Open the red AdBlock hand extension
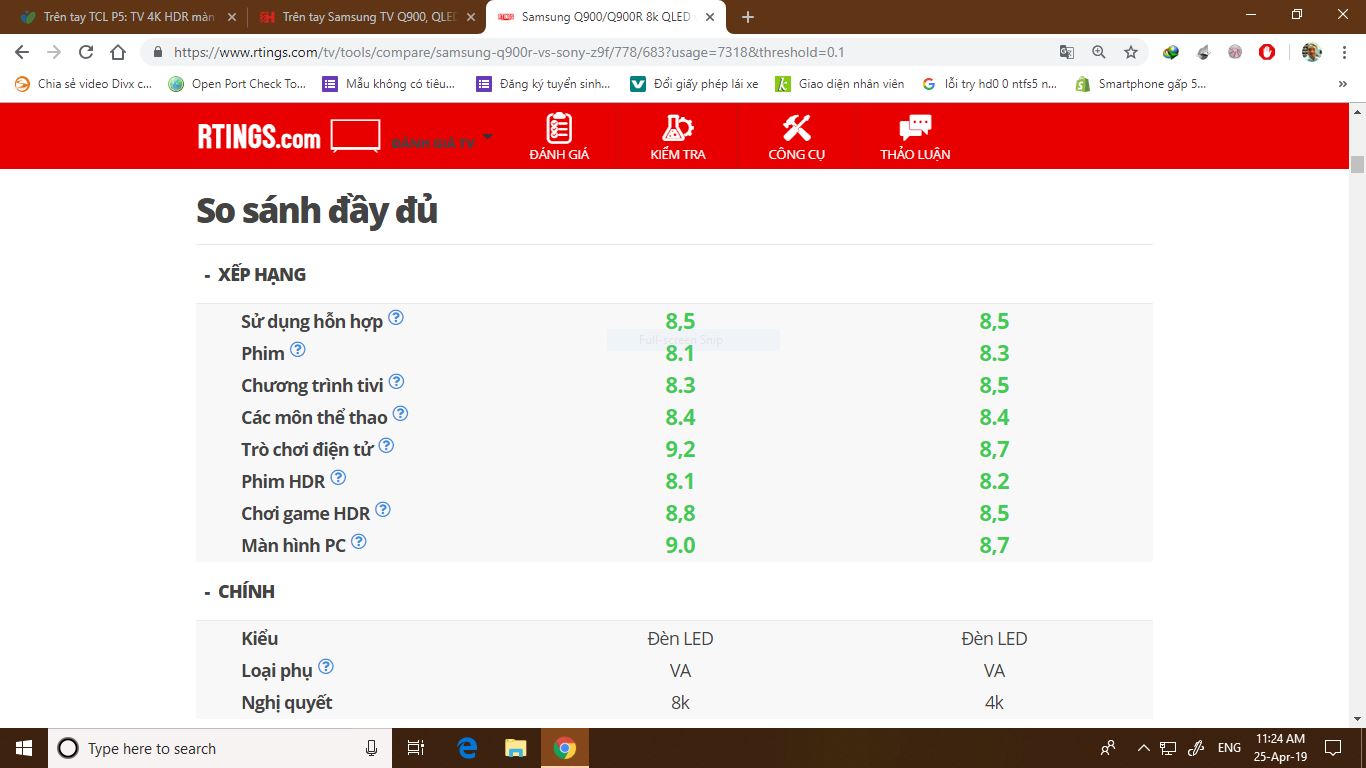The width and height of the screenshot is (1366, 768). point(1267,52)
